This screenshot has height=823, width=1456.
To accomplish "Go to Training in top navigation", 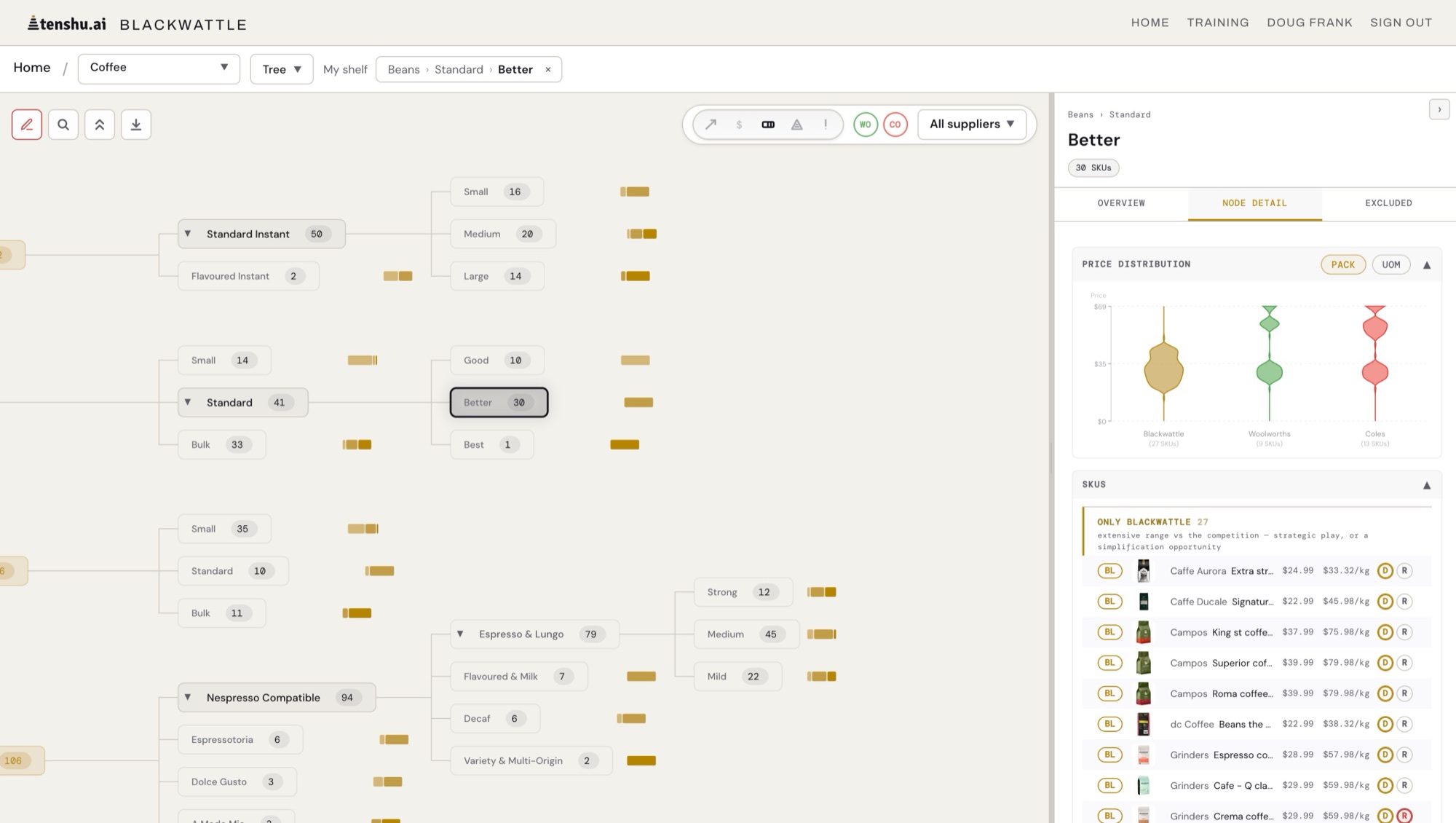I will coord(1218,23).
